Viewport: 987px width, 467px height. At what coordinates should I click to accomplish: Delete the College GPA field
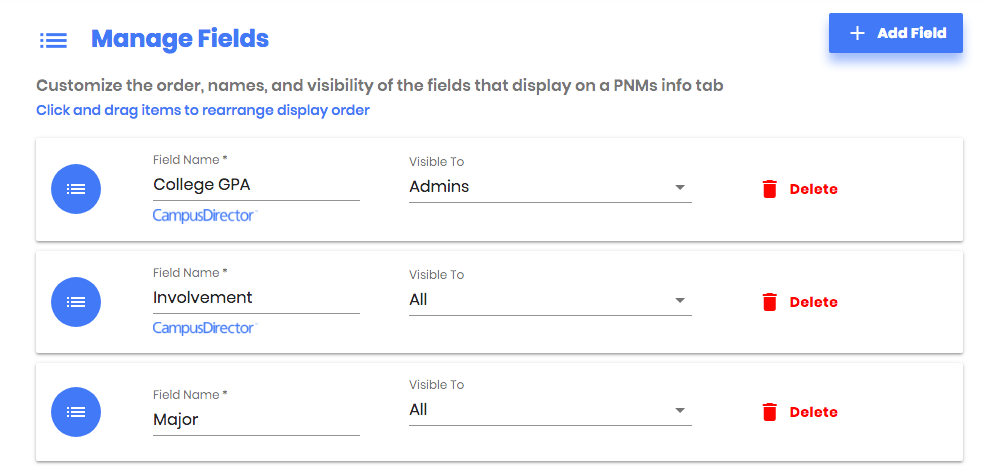[x=799, y=189]
